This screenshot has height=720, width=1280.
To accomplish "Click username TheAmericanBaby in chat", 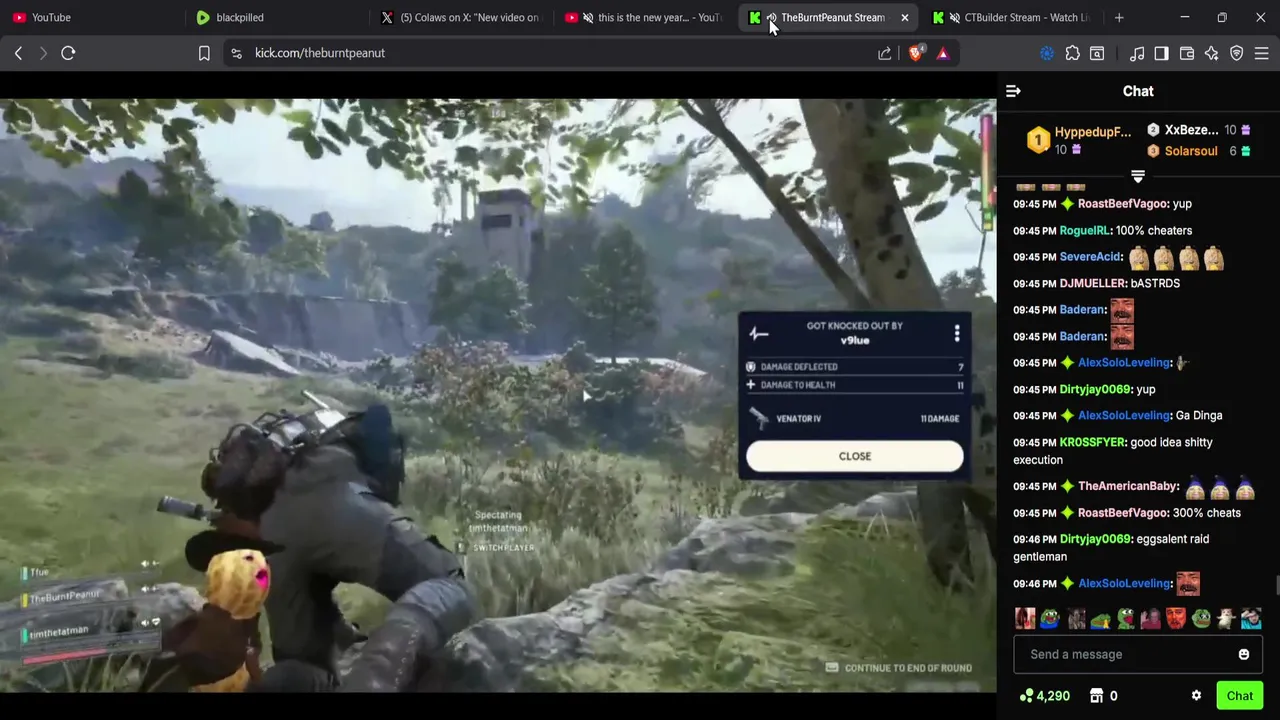I will 1128,486.
